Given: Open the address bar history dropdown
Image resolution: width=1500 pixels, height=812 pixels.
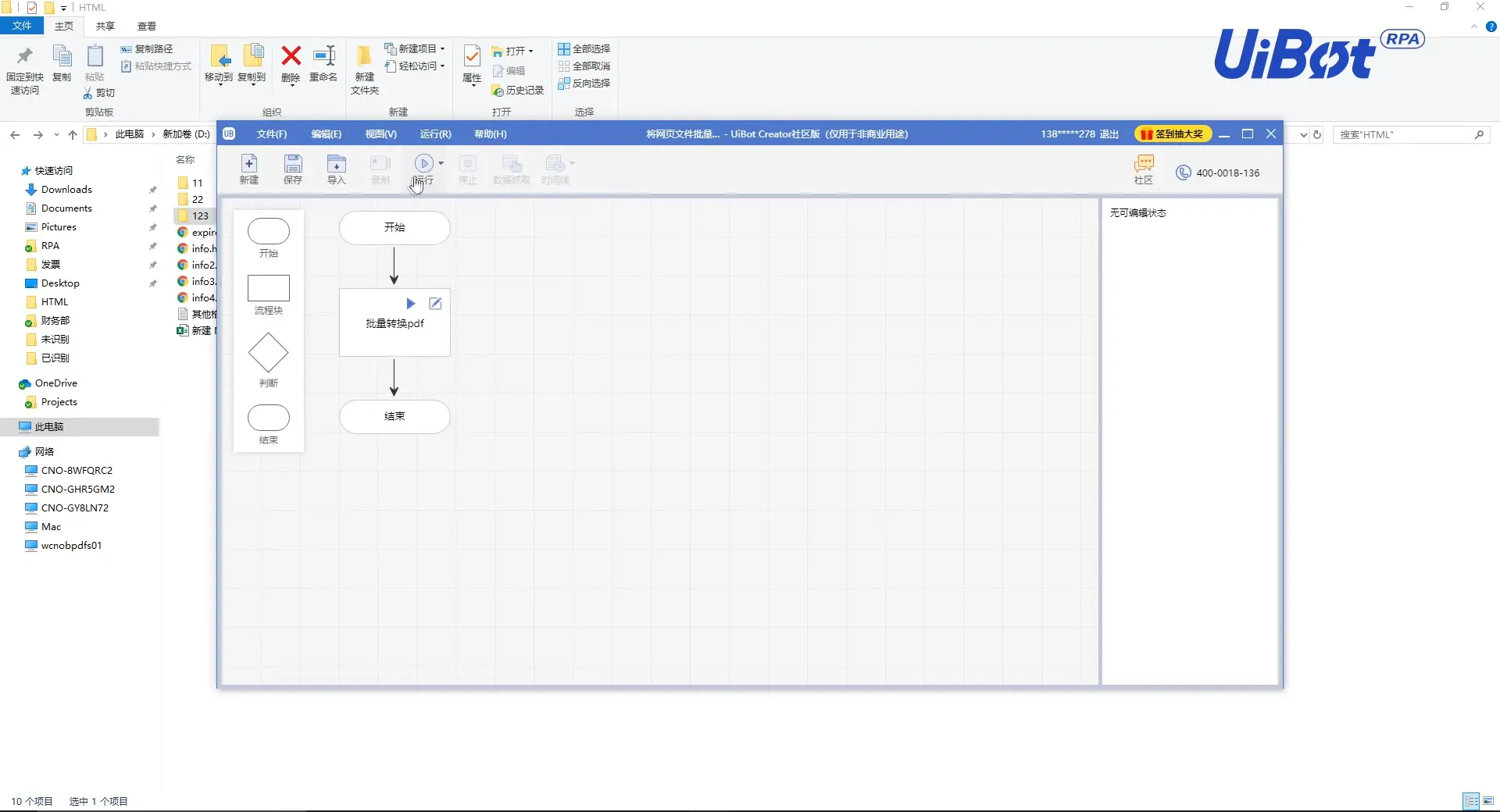Looking at the screenshot, I should [1303, 134].
